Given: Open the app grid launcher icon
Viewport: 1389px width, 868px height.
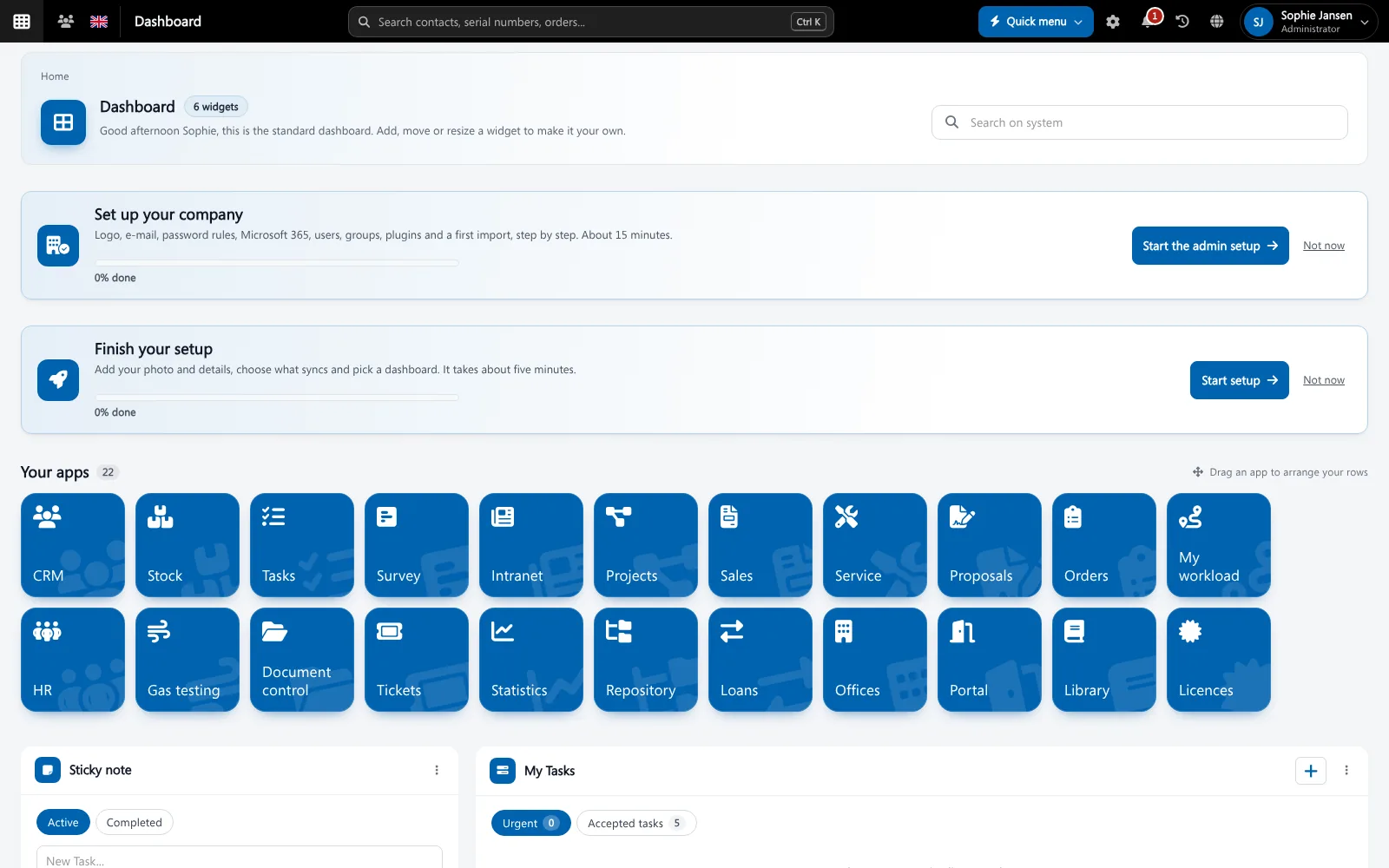Looking at the screenshot, I should point(22,21).
